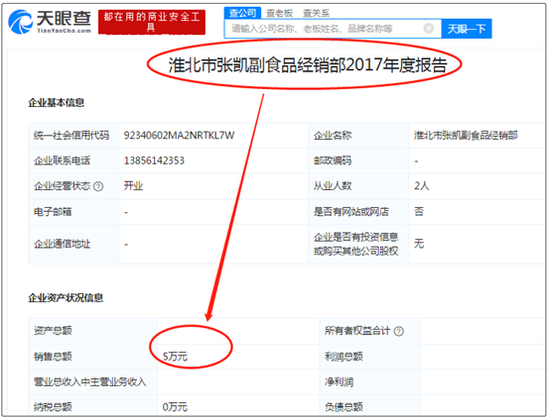Switch to the 查关系 tab
The image size is (550, 418).
316,13
